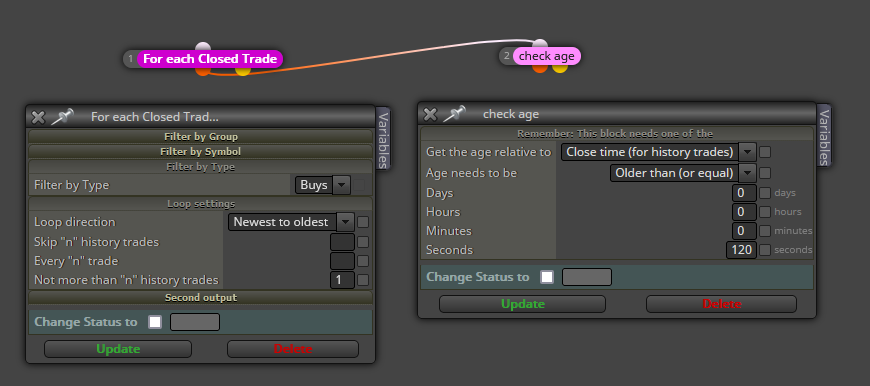Toggle checkbox beside Close time dropdown
Image resolution: width=870 pixels, height=386 pixels.
(x=765, y=151)
